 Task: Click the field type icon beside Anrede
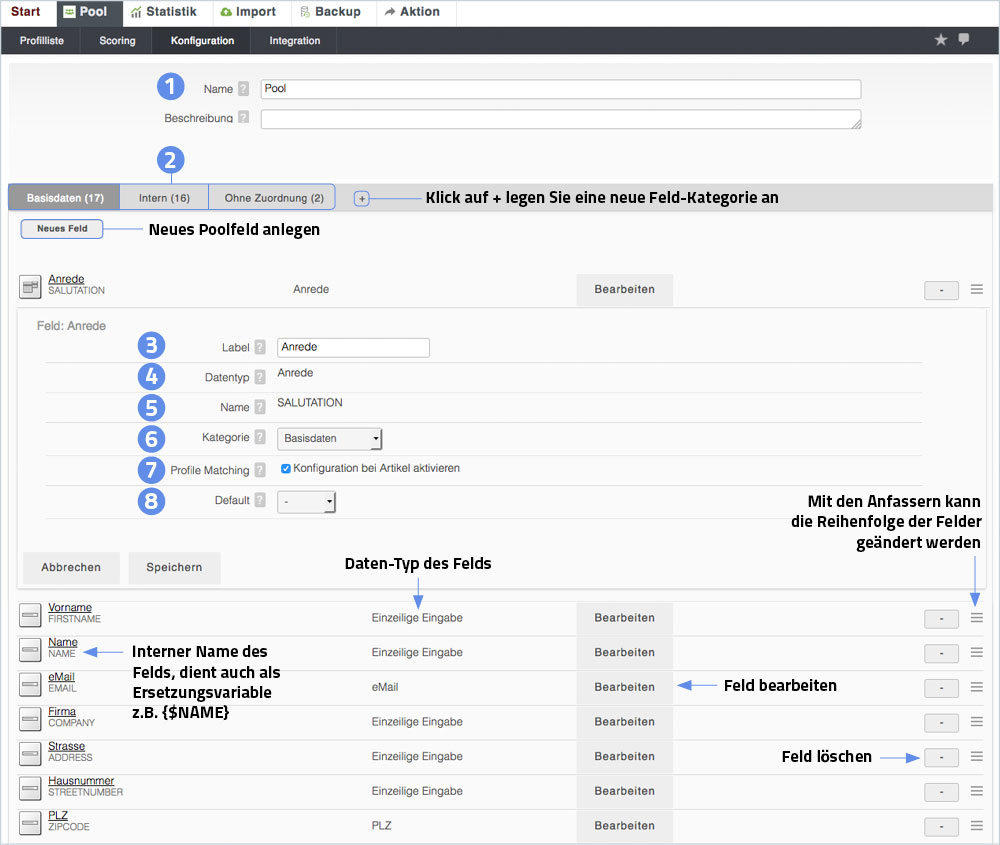coord(31,288)
